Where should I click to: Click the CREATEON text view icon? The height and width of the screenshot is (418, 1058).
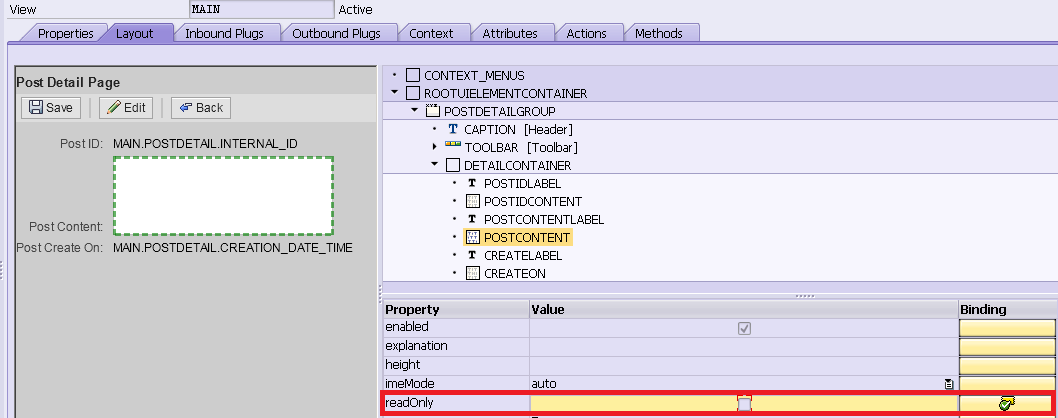coord(472,273)
